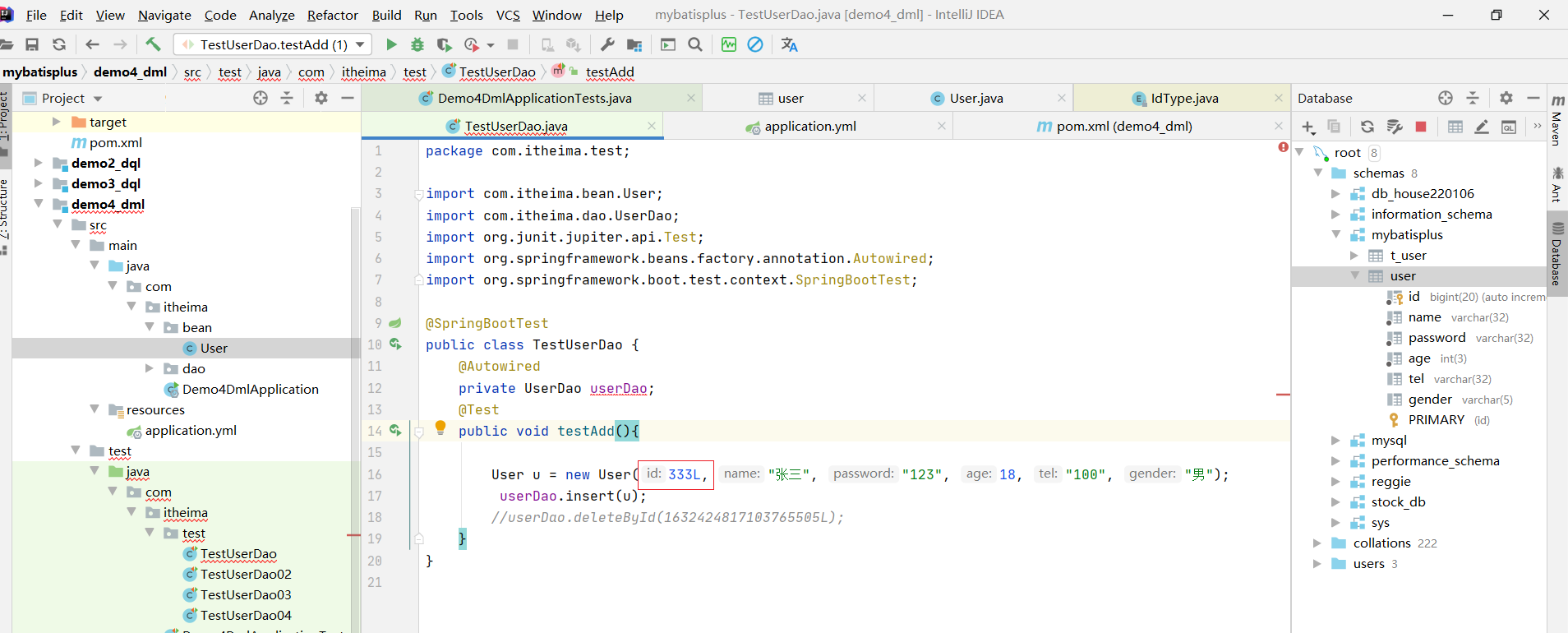Switch to the User.java editor tab
The height and width of the screenshot is (633, 1568).
pyautogui.click(x=976, y=98)
